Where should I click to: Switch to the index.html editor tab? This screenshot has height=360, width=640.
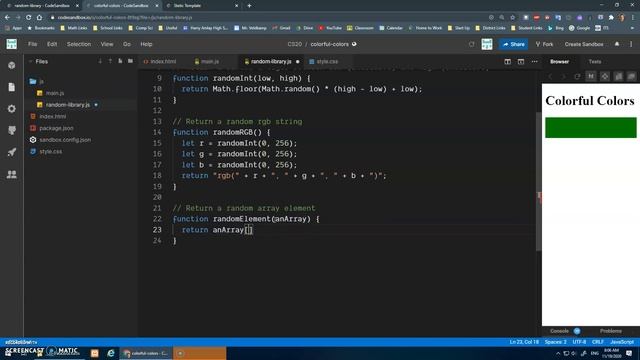coord(160,62)
